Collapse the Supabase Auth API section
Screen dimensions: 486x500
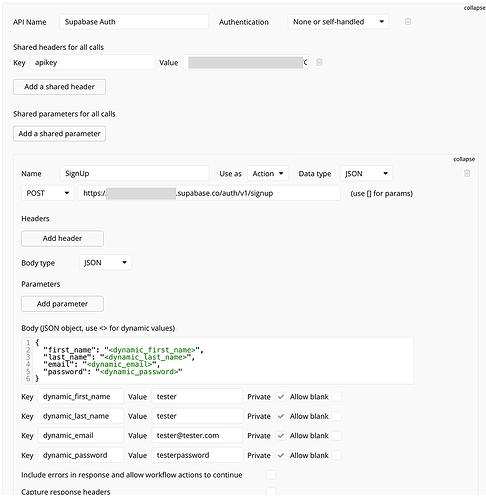tap(474, 8)
